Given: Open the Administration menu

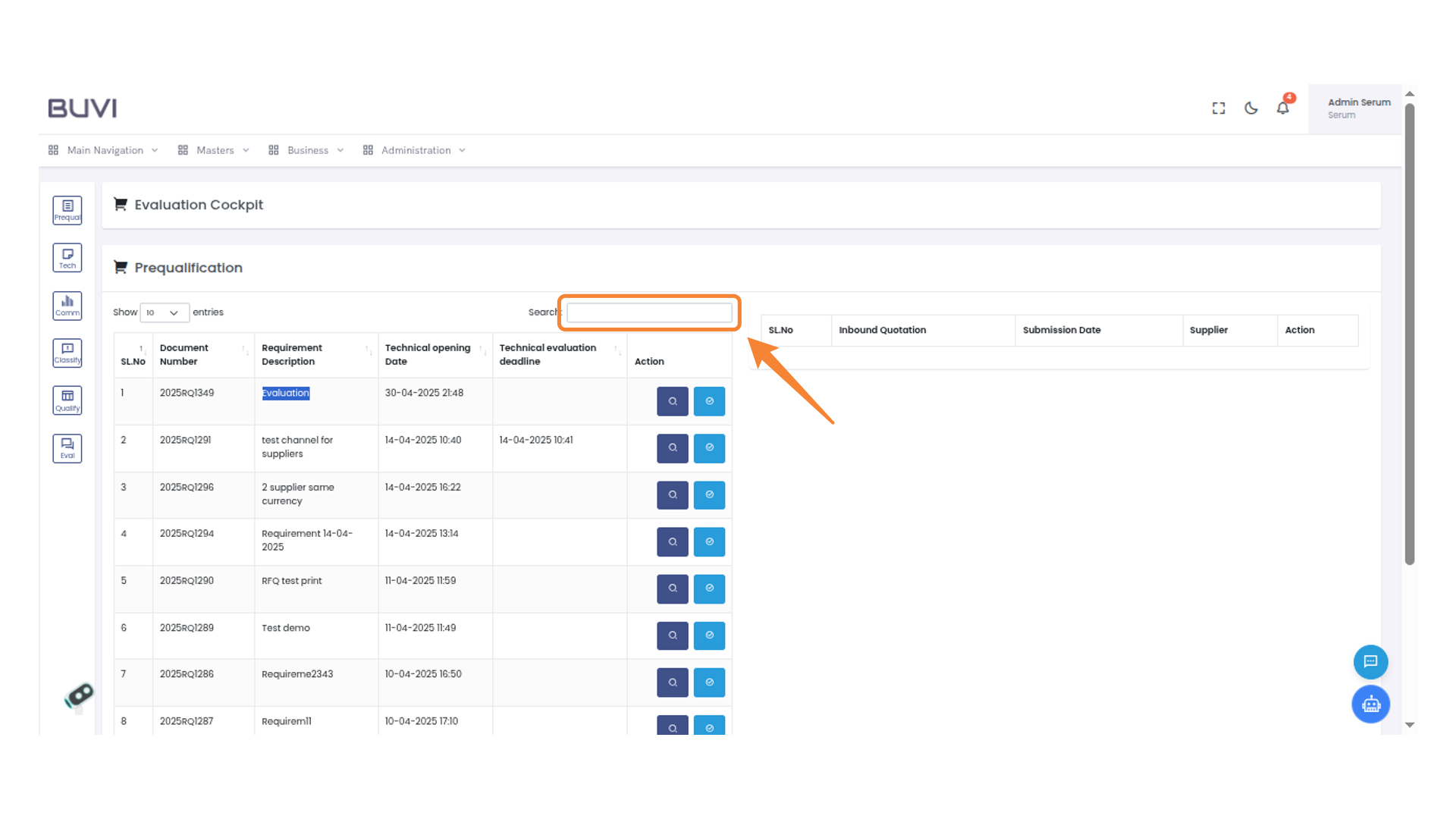Looking at the screenshot, I should [x=416, y=150].
